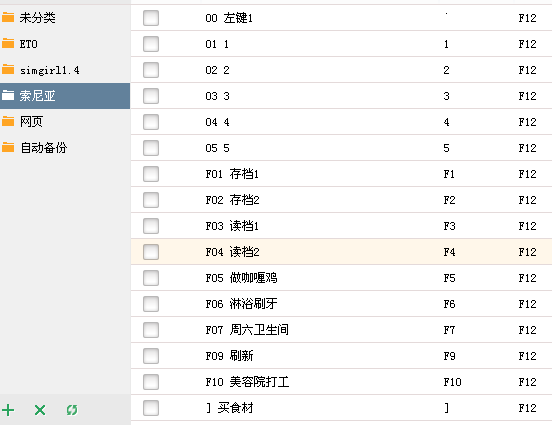Select the F09 刷新 script name
This screenshot has width=552, height=425.
229,356
